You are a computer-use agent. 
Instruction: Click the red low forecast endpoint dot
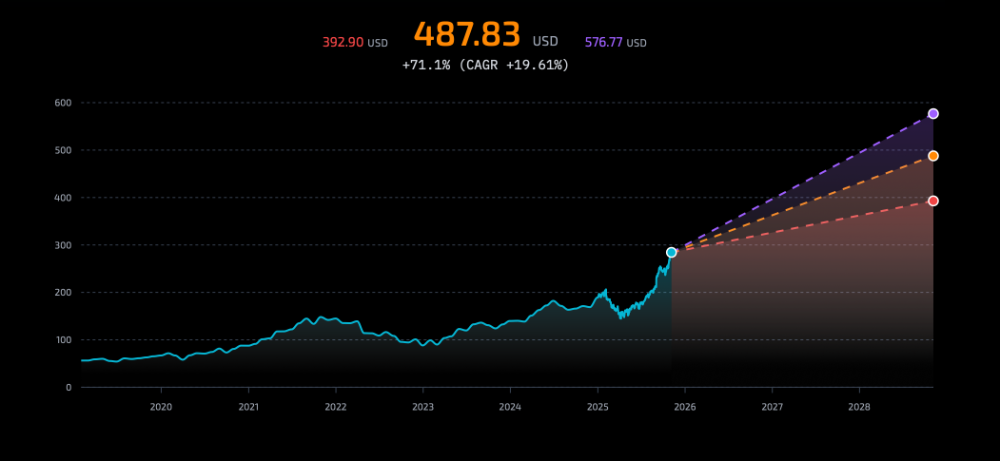[933, 201]
